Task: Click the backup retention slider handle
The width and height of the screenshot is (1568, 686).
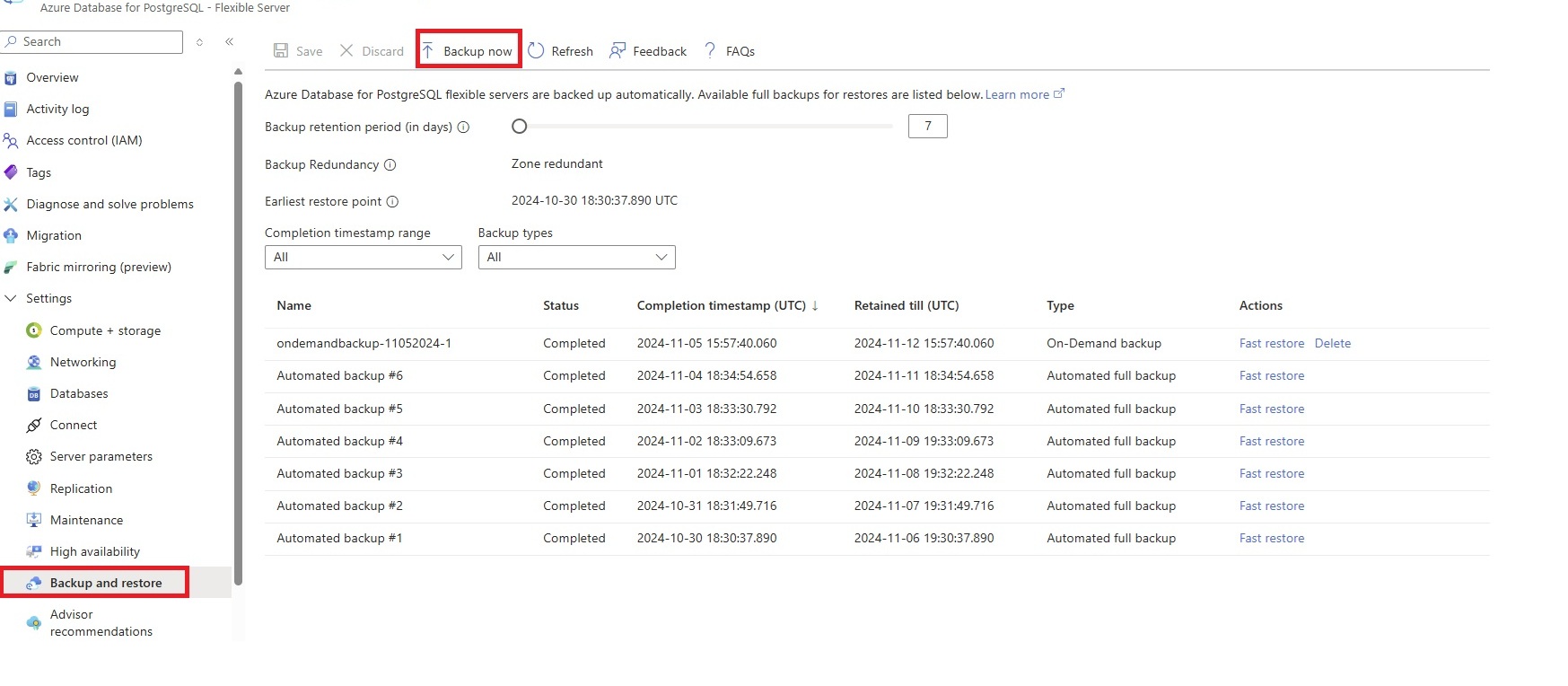Action: click(x=519, y=127)
